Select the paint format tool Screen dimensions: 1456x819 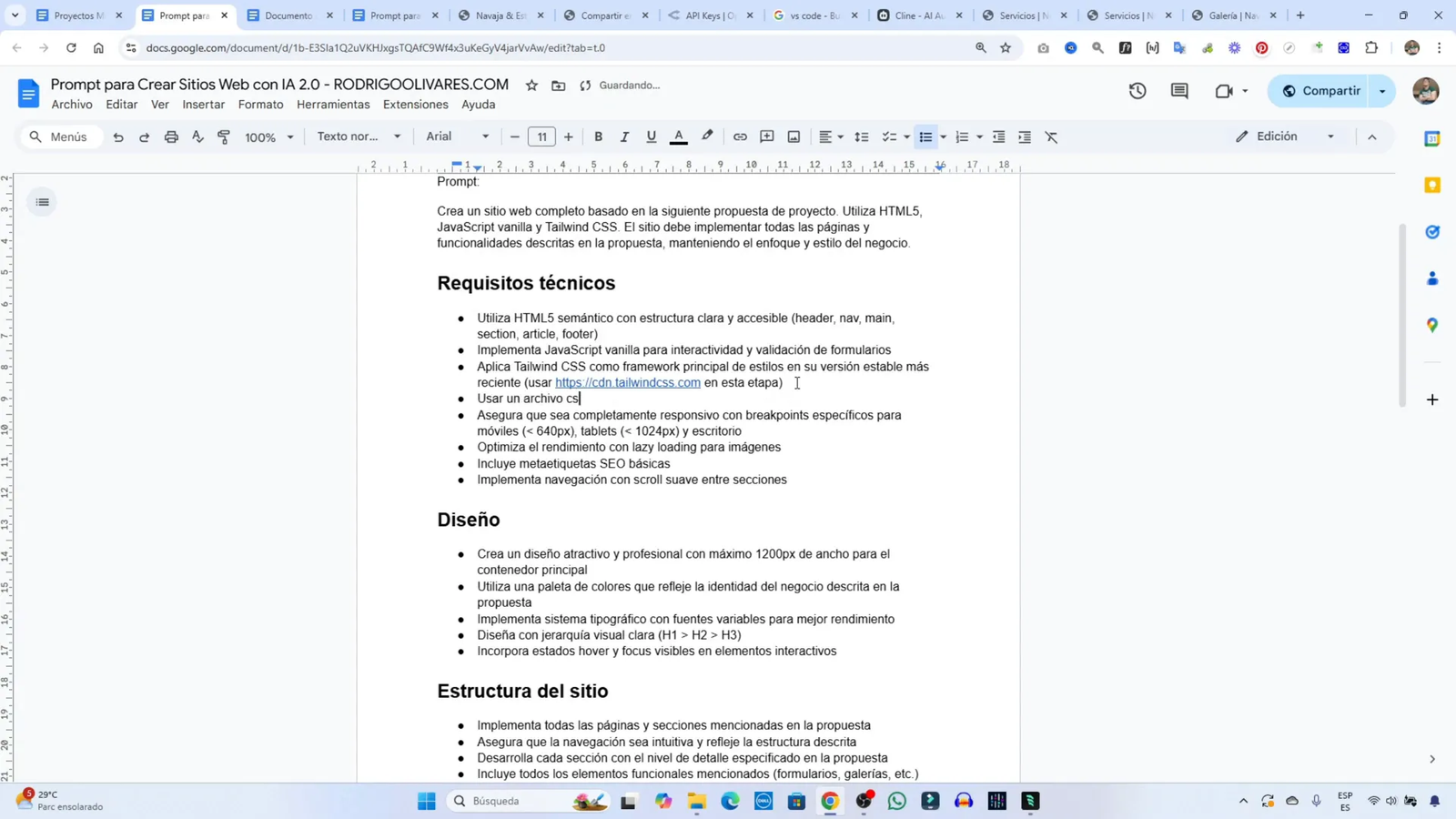click(223, 136)
